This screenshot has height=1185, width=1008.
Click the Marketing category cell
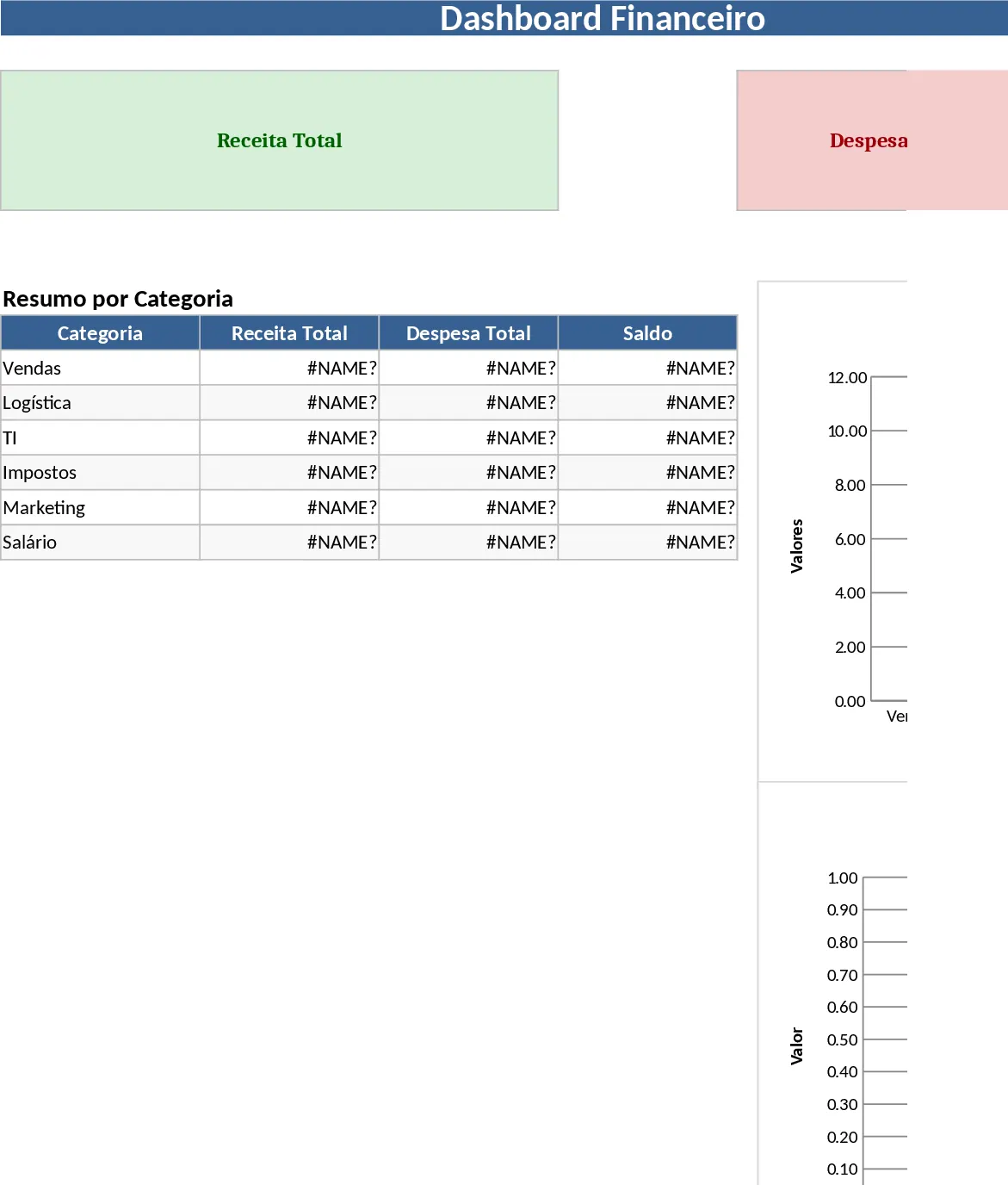coord(100,507)
